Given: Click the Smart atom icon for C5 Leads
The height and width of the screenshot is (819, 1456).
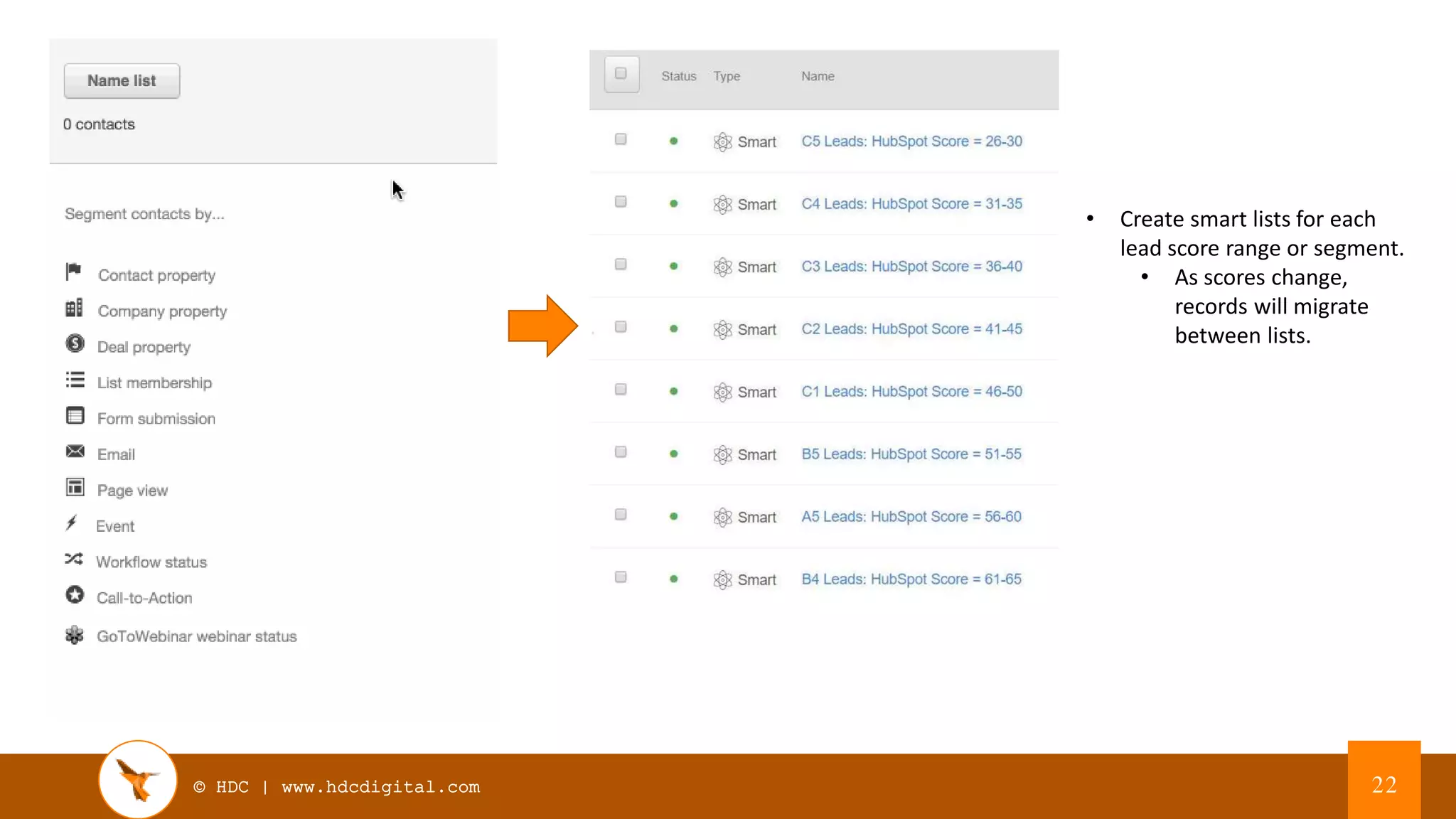Looking at the screenshot, I should tap(722, 141).
